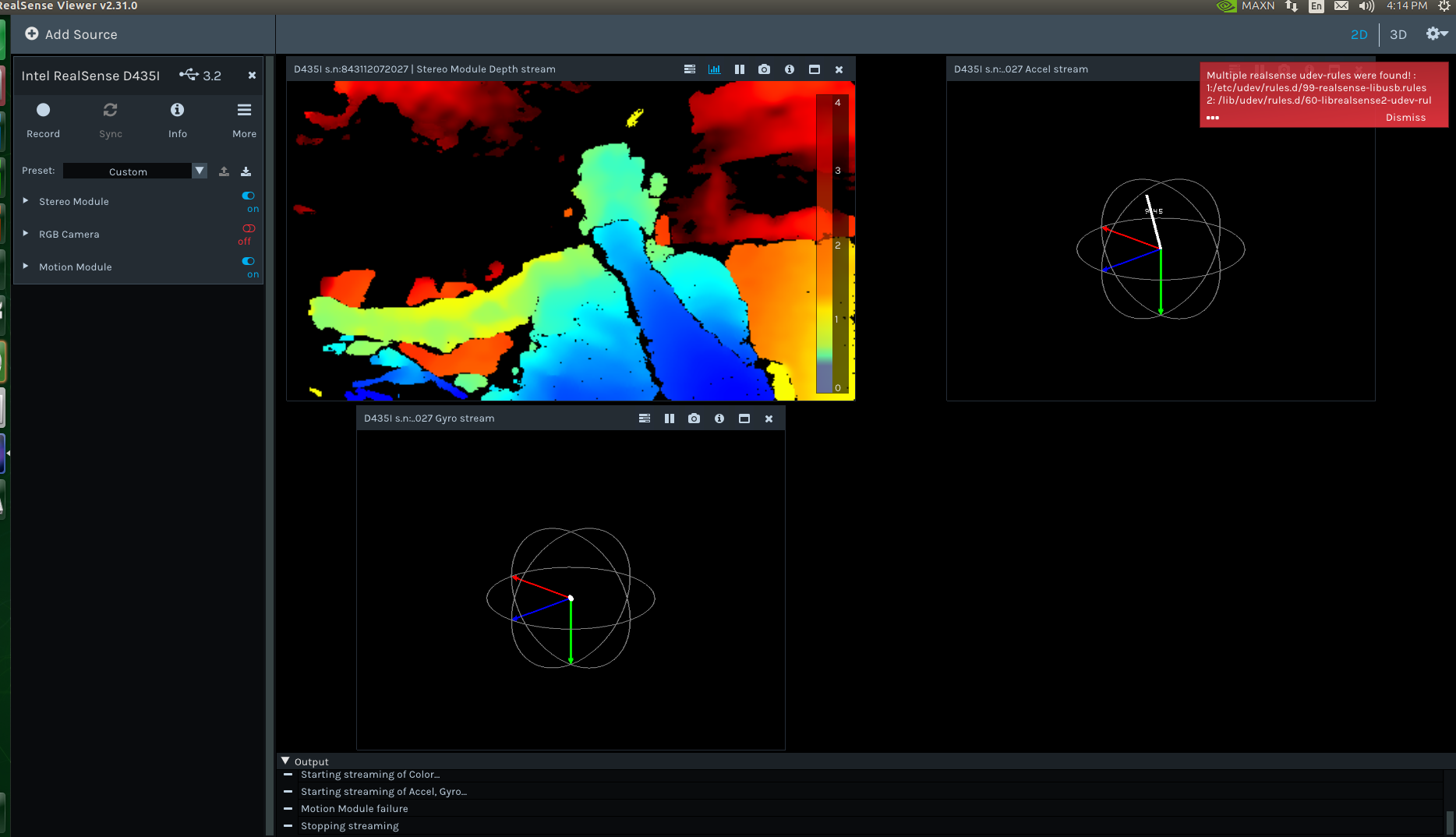Screen dimensions: 1456x837
Task: Click the Accel stream title text
Action: (x=1021, y=69)
